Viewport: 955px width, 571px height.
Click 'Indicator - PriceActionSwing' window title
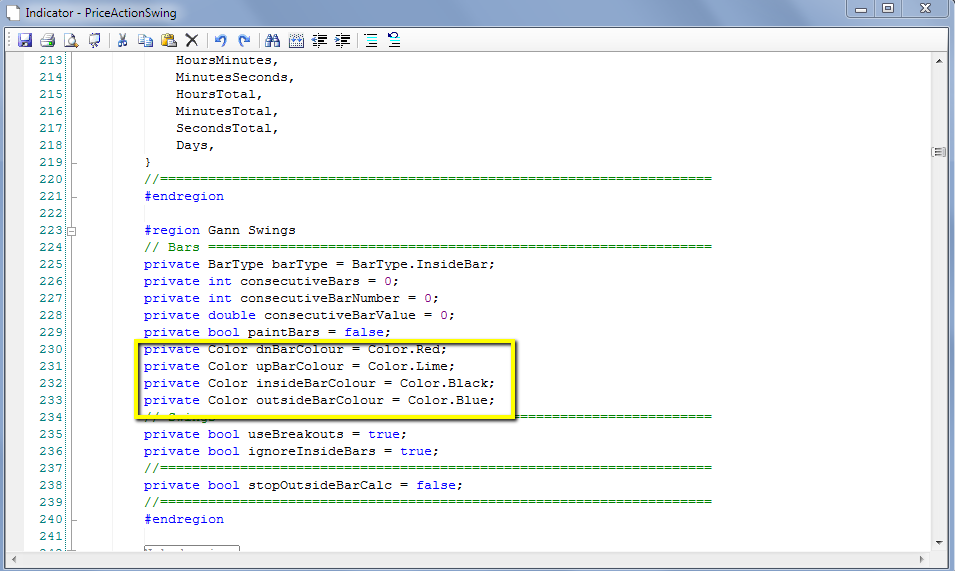(x=100, y=13)
